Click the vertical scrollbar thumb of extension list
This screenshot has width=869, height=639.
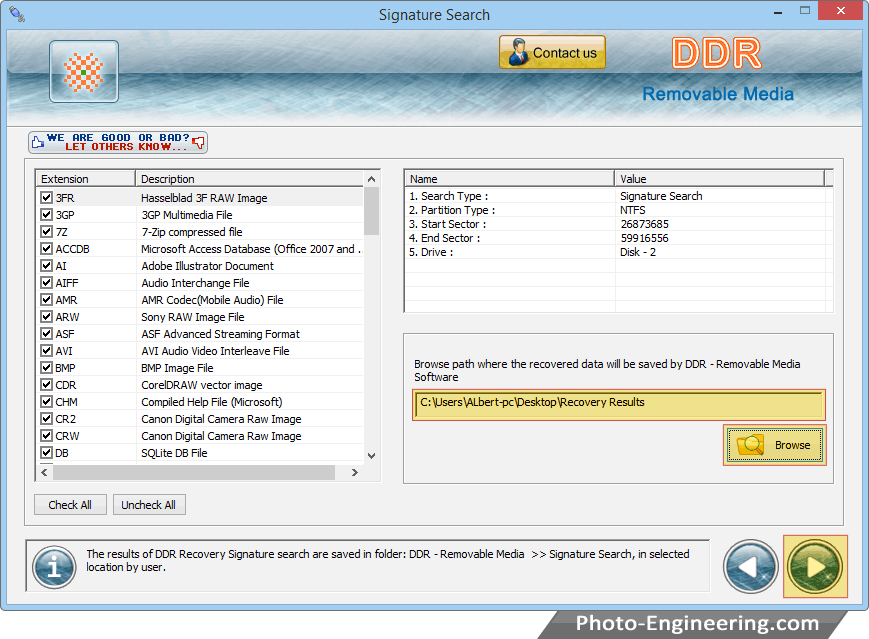coord(371,211)
